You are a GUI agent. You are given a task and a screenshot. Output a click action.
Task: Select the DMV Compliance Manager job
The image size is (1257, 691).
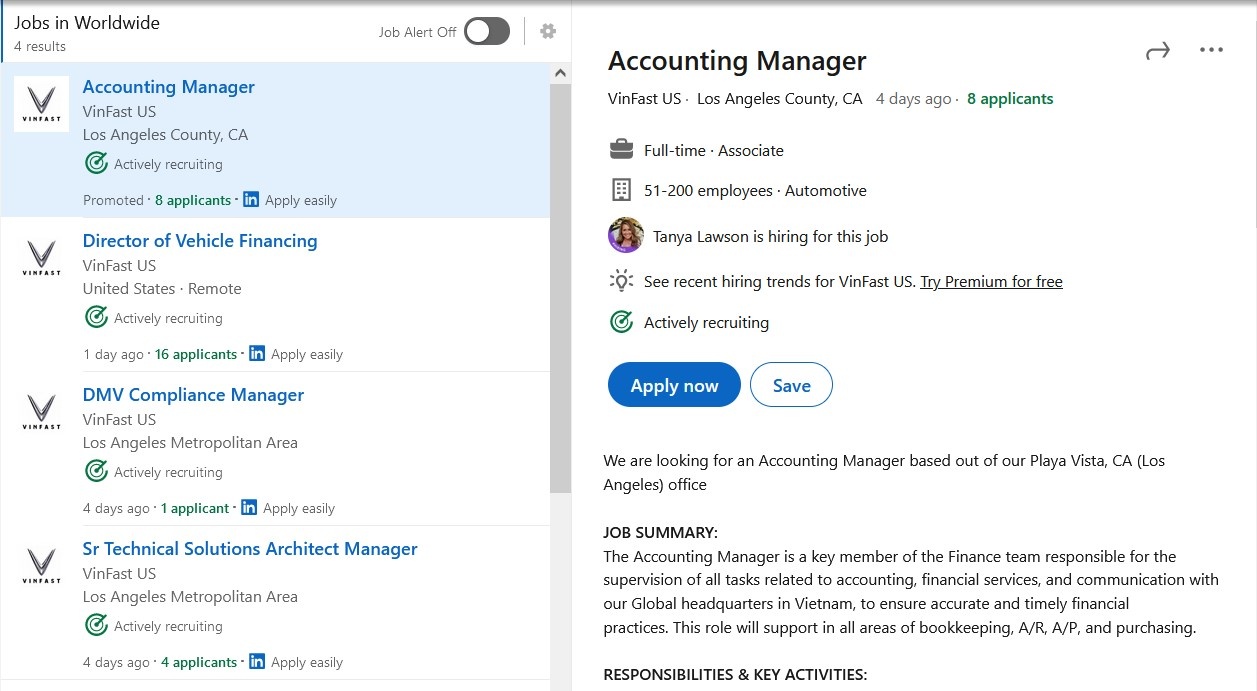193,395
